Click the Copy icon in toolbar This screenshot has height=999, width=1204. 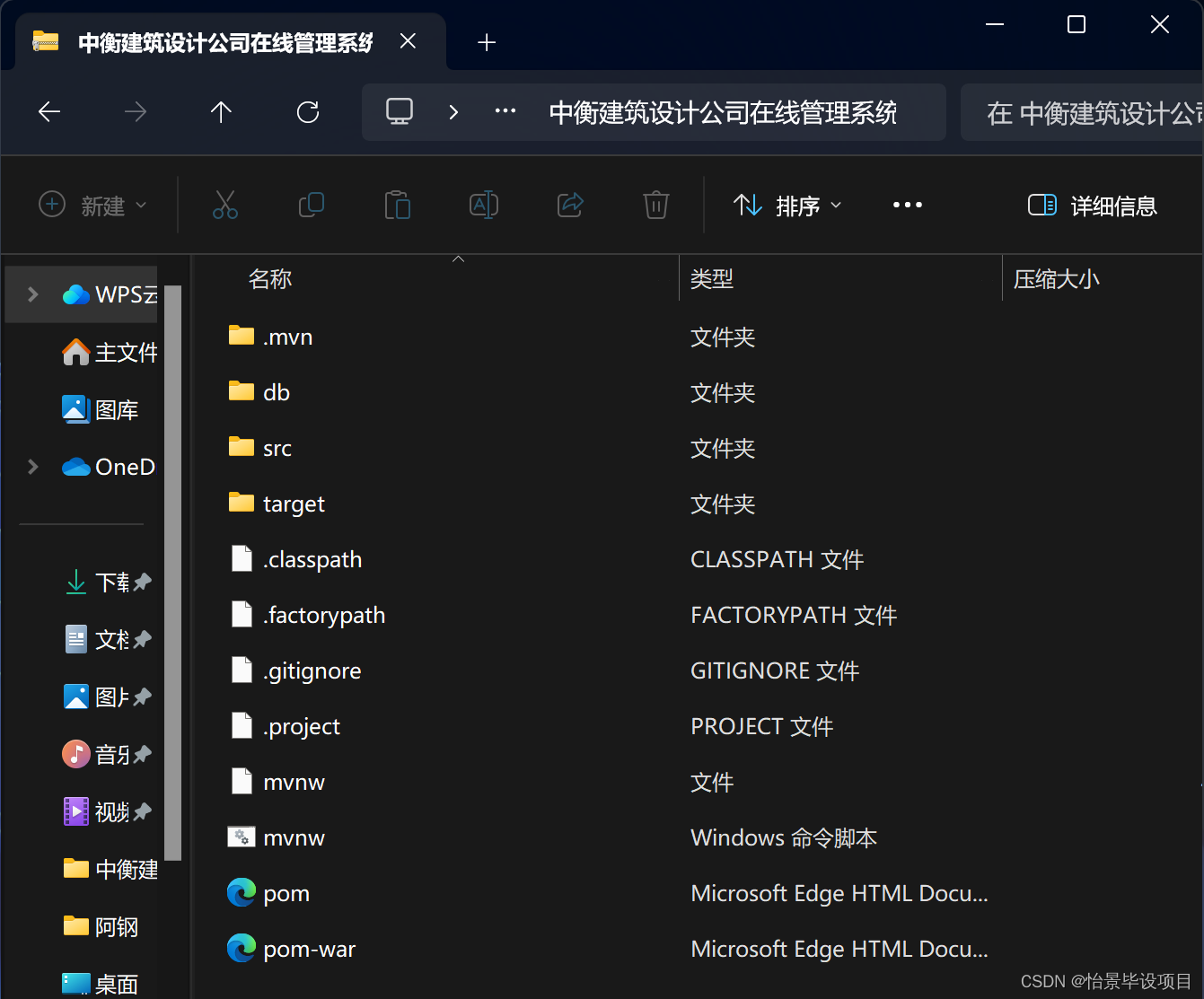[312, 206]
